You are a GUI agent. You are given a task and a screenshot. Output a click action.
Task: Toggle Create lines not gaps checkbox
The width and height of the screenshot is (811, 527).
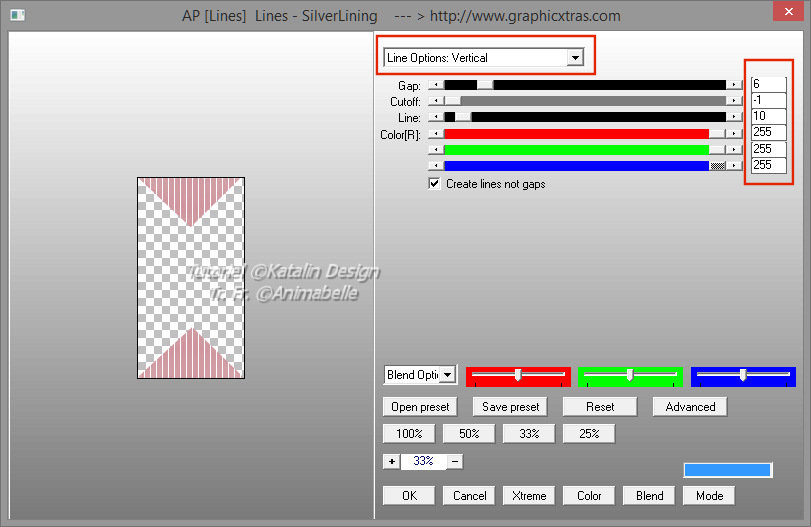click(434, 184)
